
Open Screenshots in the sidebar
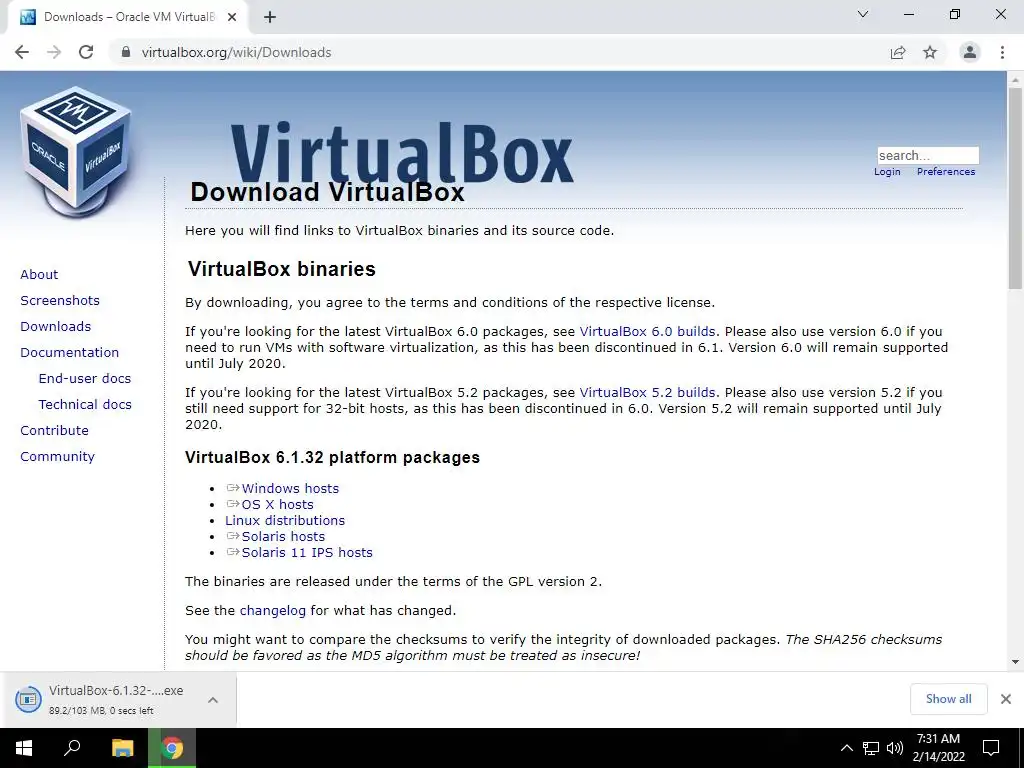coord(60,300)
